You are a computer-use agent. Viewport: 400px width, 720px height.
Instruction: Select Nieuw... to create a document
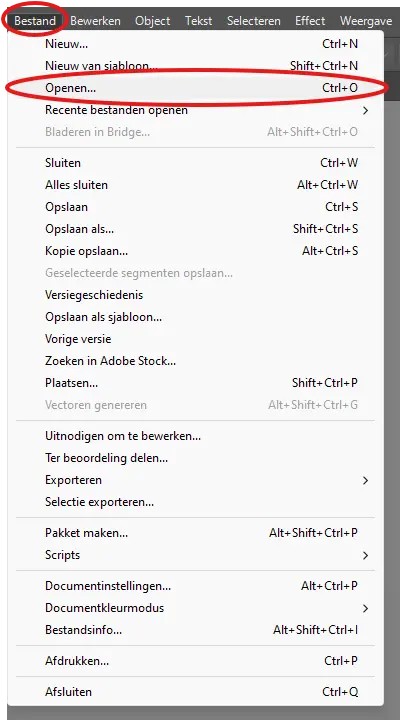(196, 44)
